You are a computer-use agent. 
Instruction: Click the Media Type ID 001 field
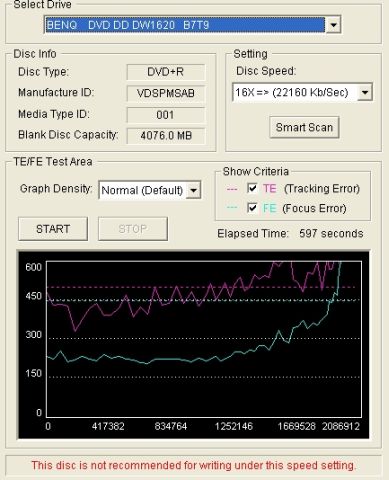pyautogui.click(x=166, y=115)
